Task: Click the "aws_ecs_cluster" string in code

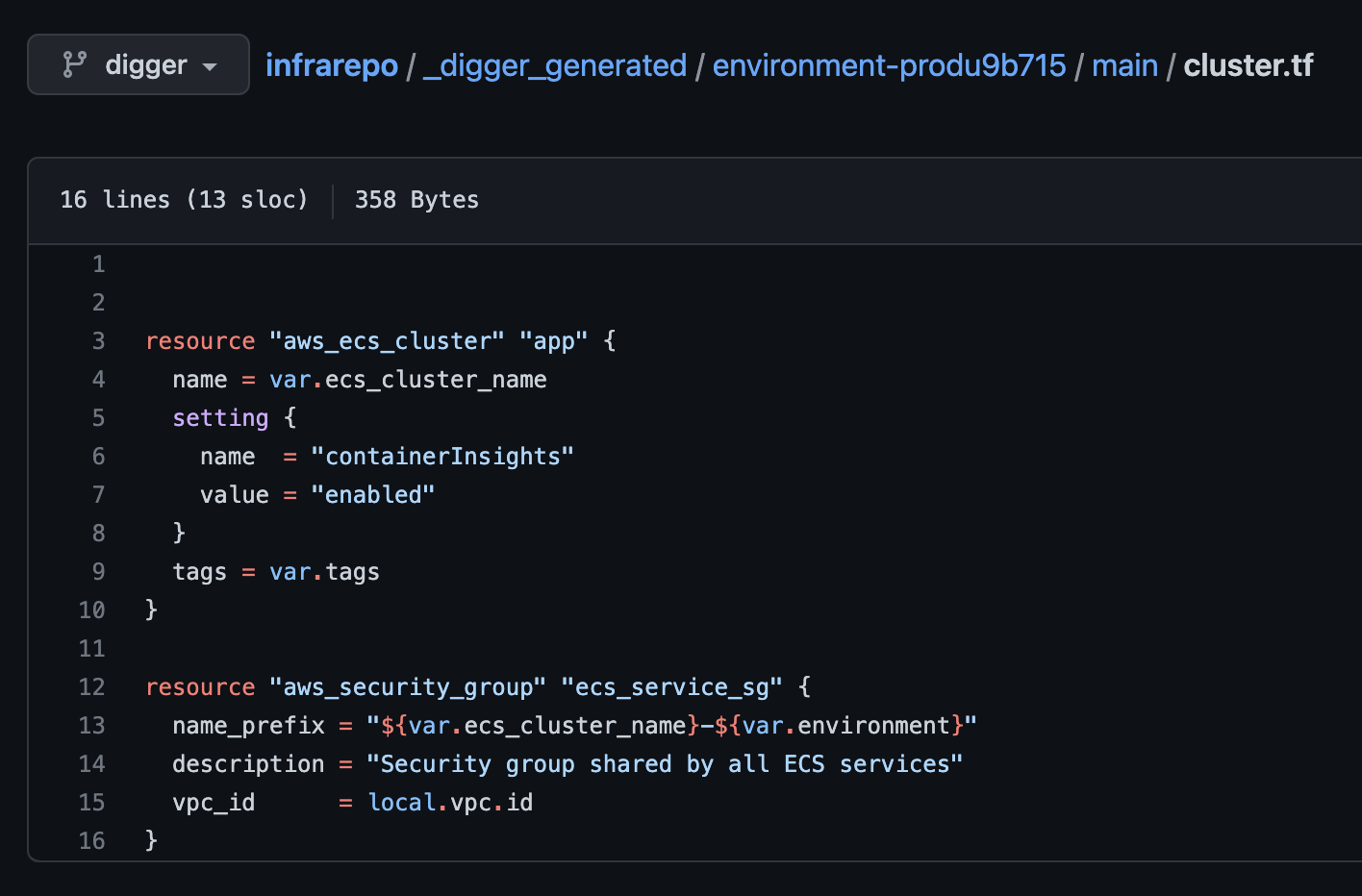Action: pyautogui.click(x=387, y=341)
